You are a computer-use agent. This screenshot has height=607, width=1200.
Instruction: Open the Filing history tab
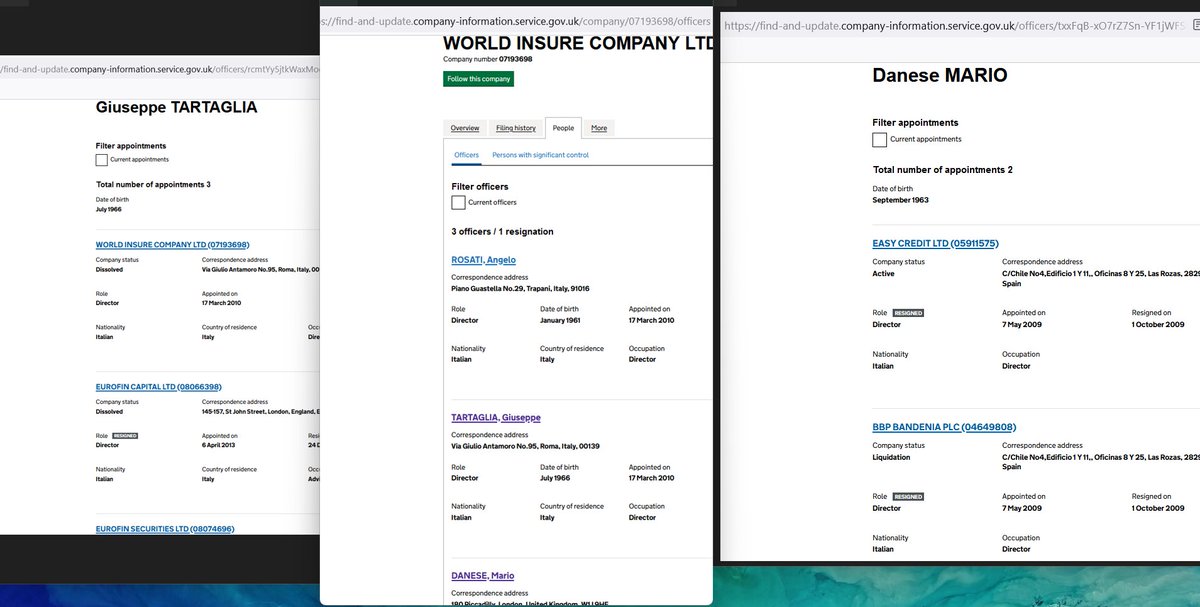click(x=516, y=128)
